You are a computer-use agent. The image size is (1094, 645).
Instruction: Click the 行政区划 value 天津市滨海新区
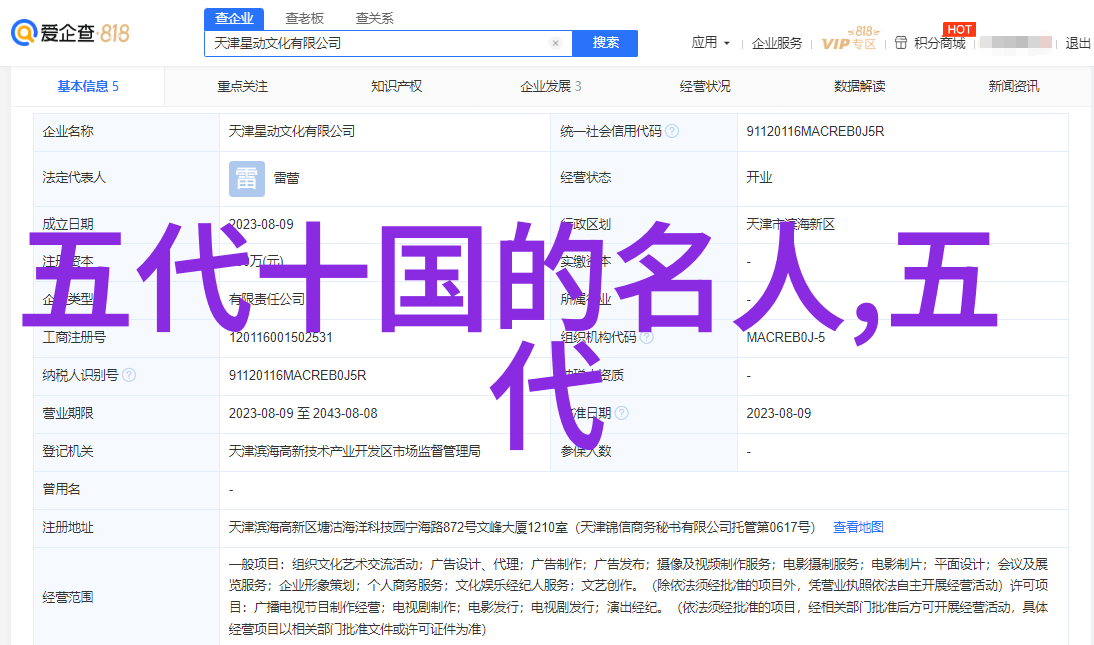[790, 225]
